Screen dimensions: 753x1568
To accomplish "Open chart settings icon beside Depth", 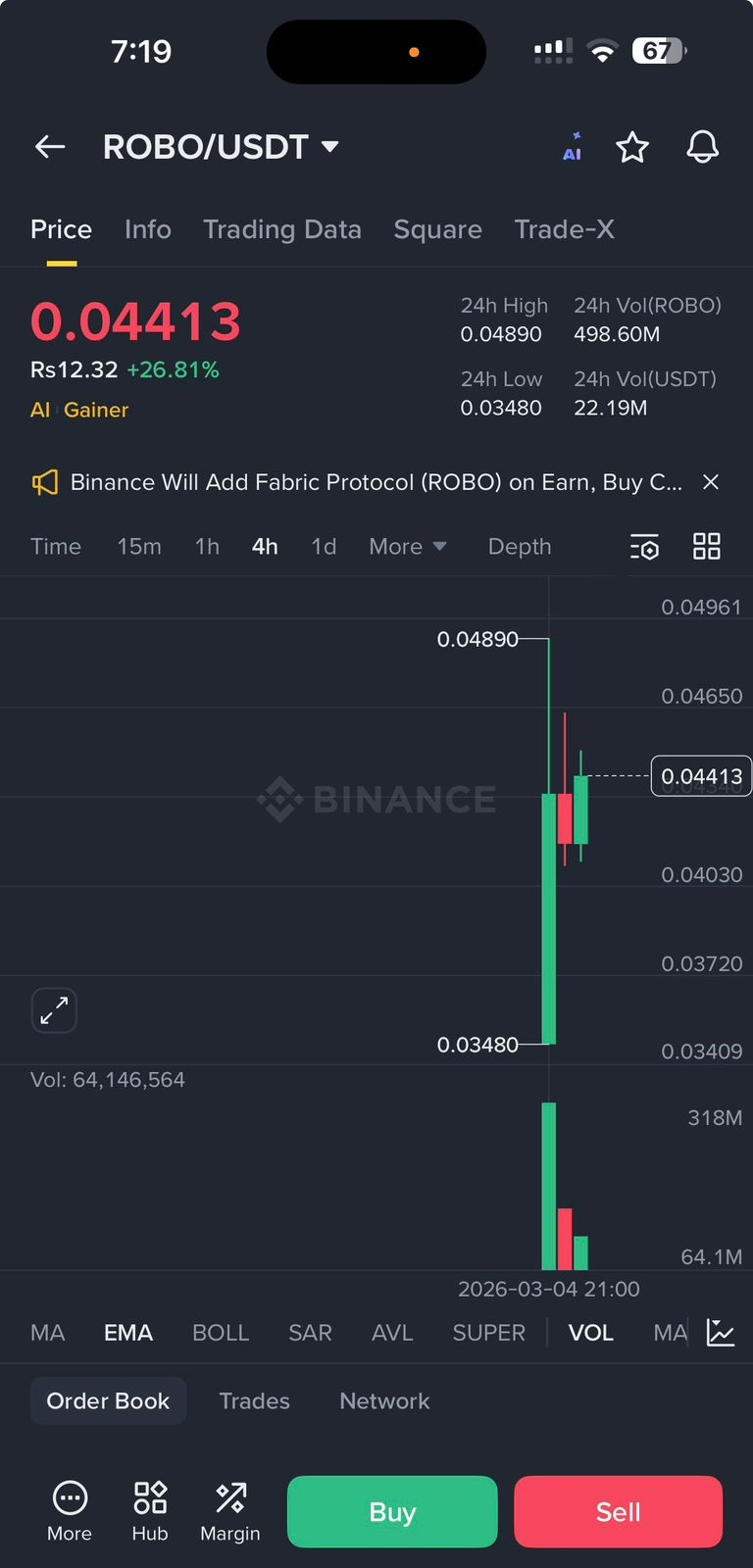I will [644, 547].
